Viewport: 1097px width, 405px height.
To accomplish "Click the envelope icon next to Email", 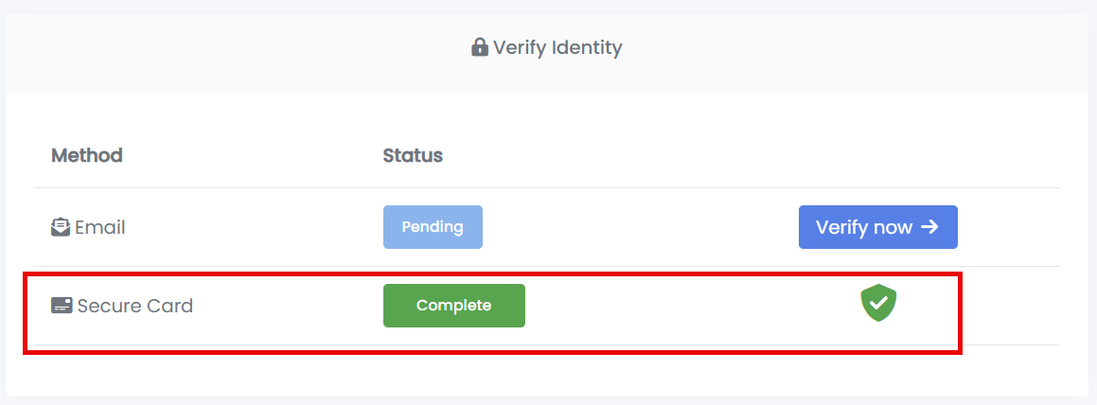I will pos(61,227).
